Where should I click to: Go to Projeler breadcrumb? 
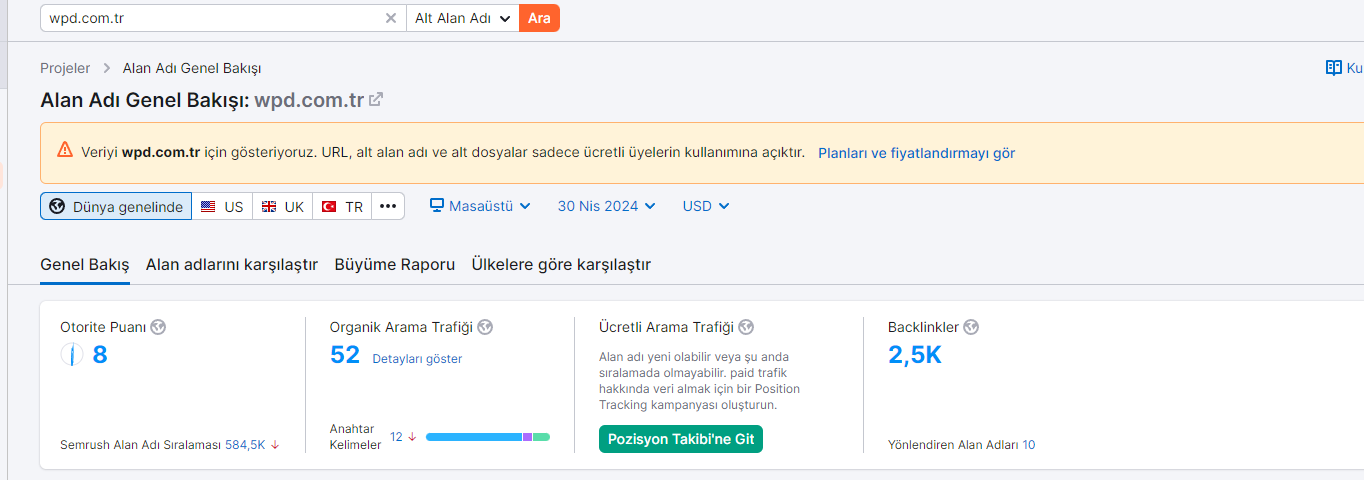65,68
